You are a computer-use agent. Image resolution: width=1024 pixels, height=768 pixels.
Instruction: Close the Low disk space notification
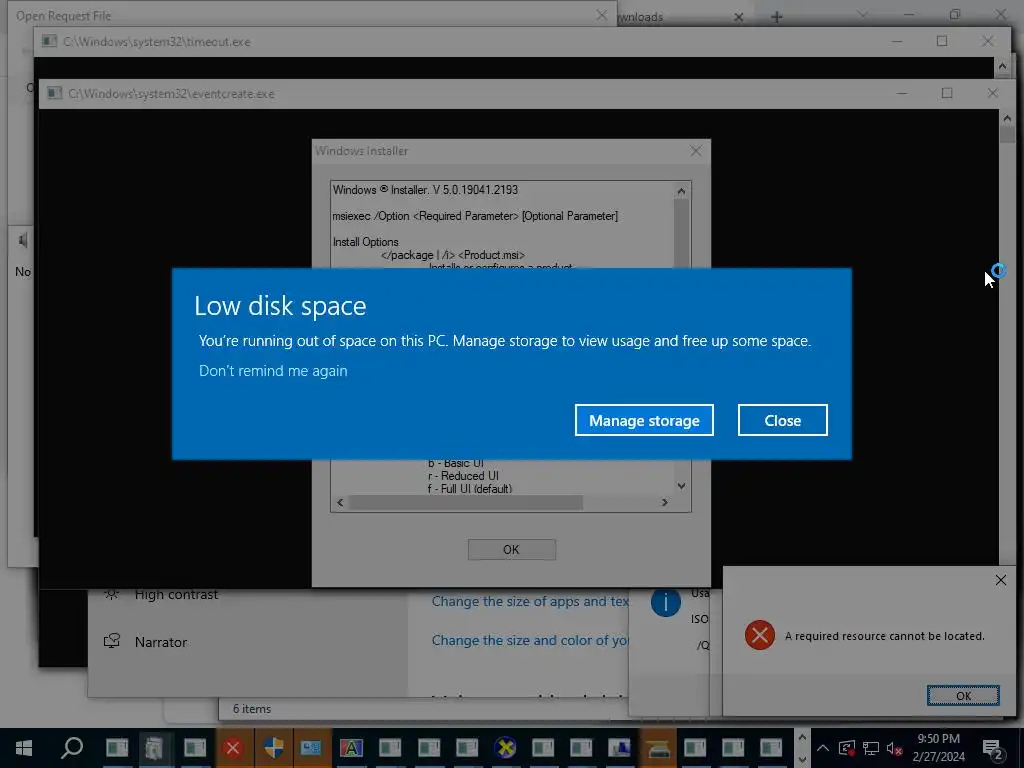tap(782, 420)
